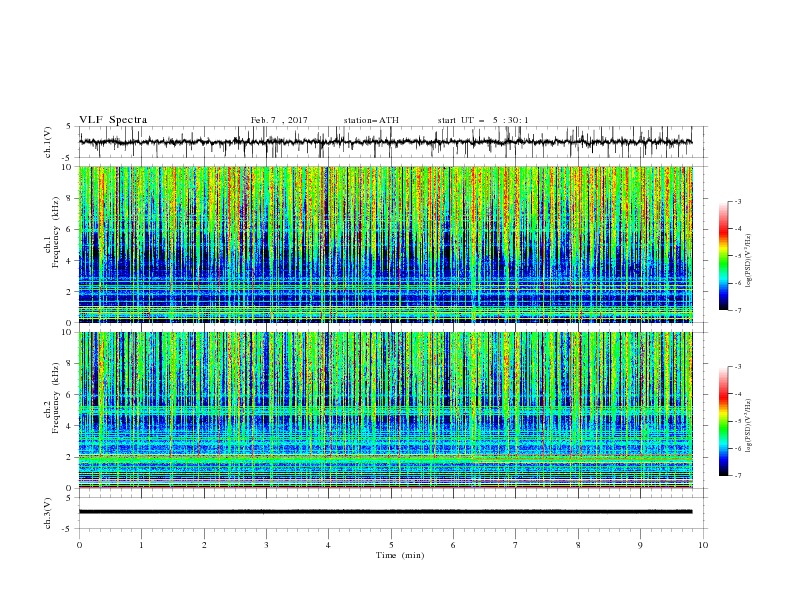Click the '-5' volt tick of ch.3 waveform

click(x=68, y=529)
